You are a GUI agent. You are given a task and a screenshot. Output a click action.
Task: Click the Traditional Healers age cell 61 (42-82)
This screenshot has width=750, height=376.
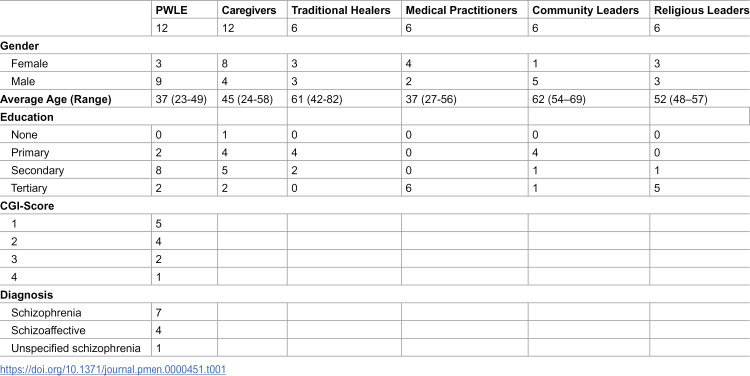[x=317, y=100]
